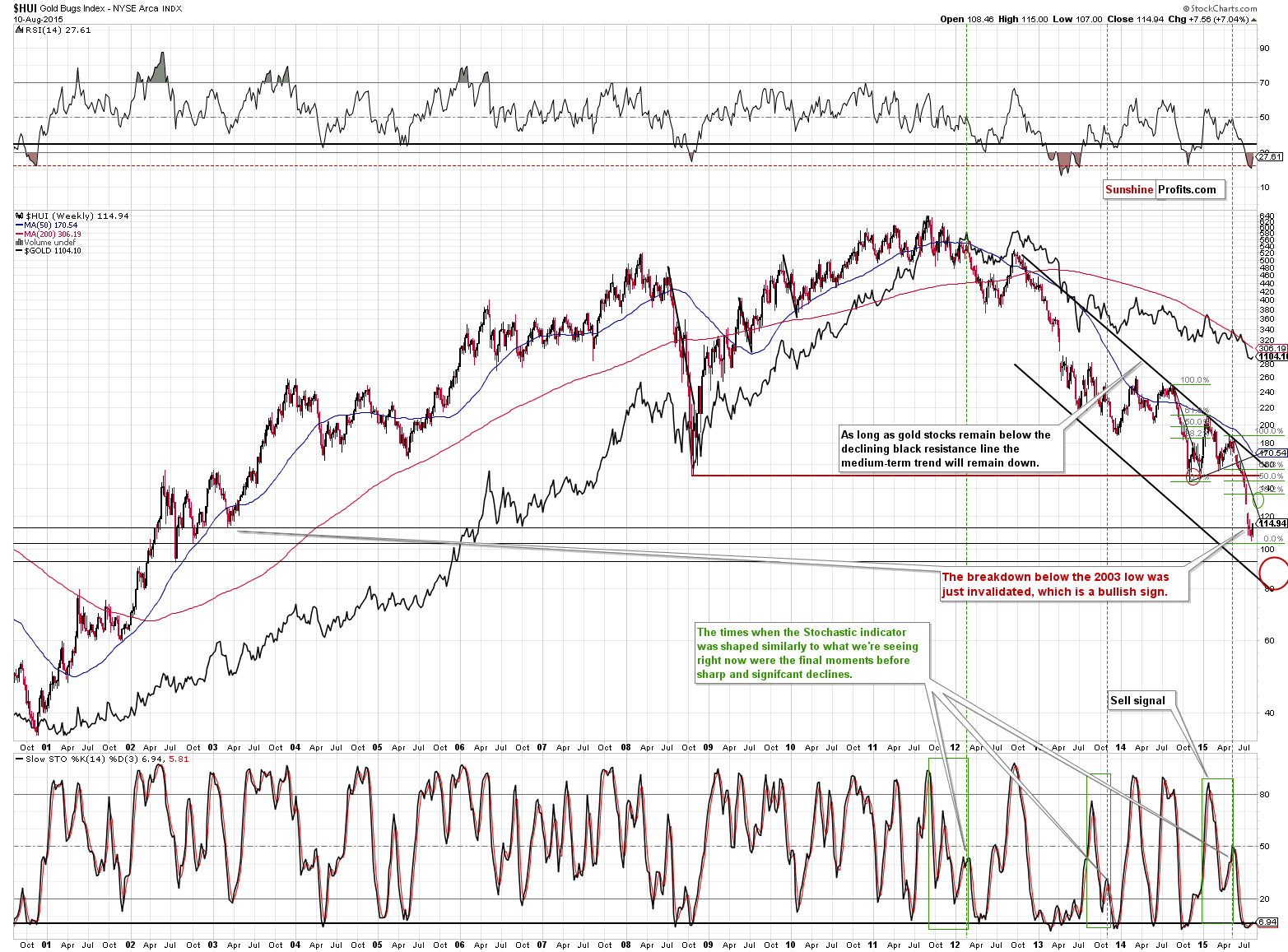Click the blue MA(50) 170.54 legend line
This screenshot has height=952, width=1288.
(x=47, y=225)
